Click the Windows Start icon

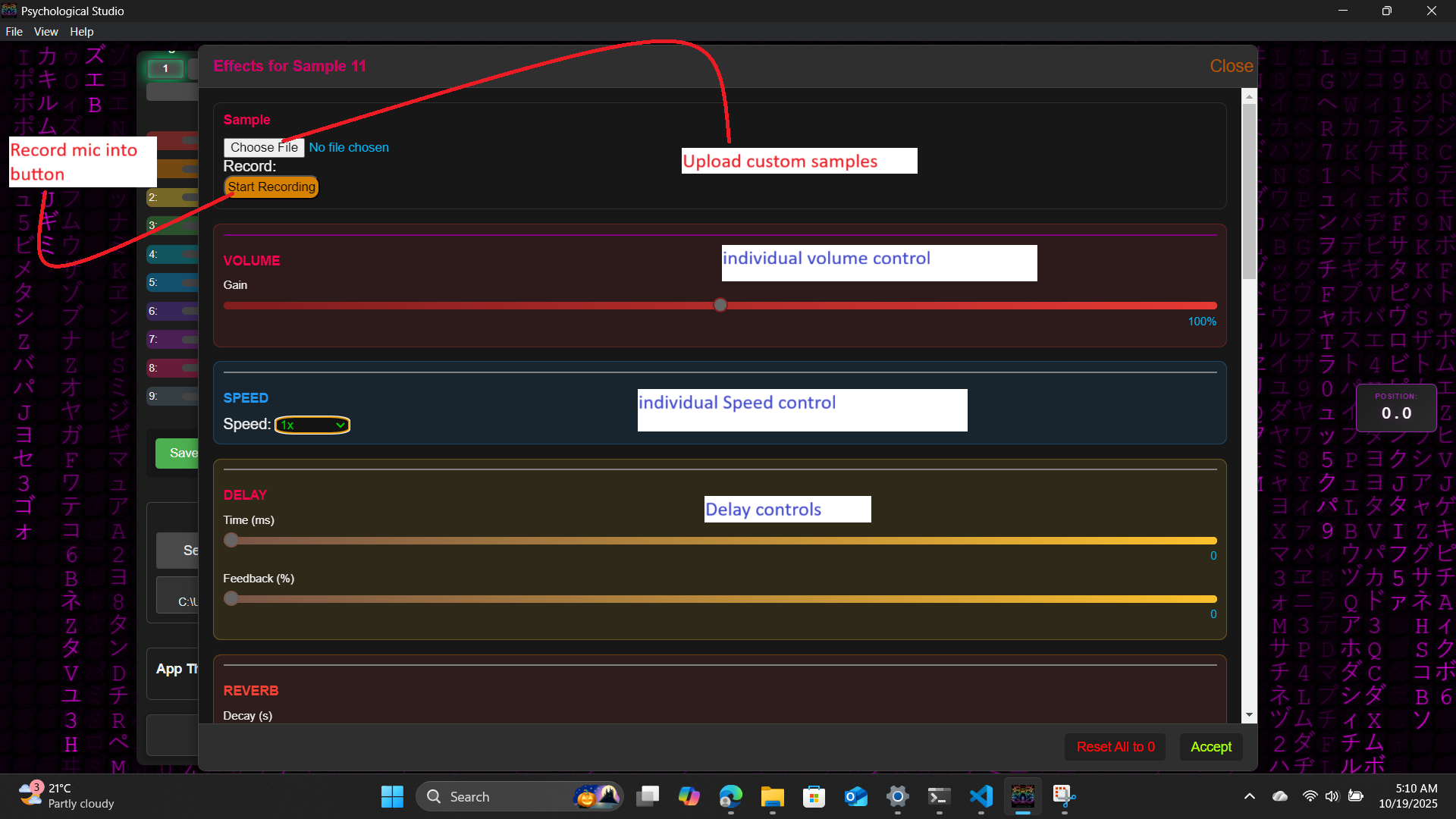coord(392,796)
